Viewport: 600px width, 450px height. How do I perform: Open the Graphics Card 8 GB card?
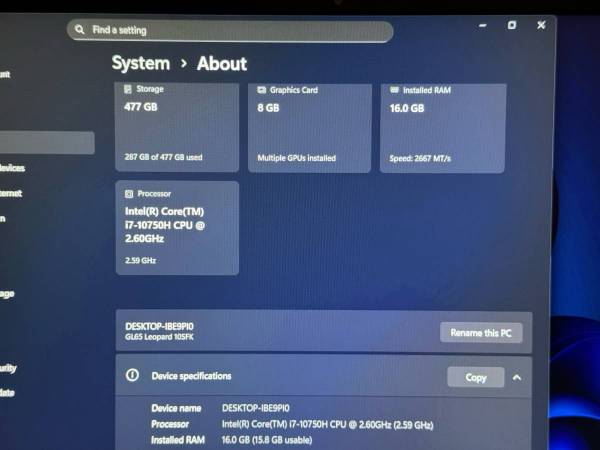[x=309, y=127]
